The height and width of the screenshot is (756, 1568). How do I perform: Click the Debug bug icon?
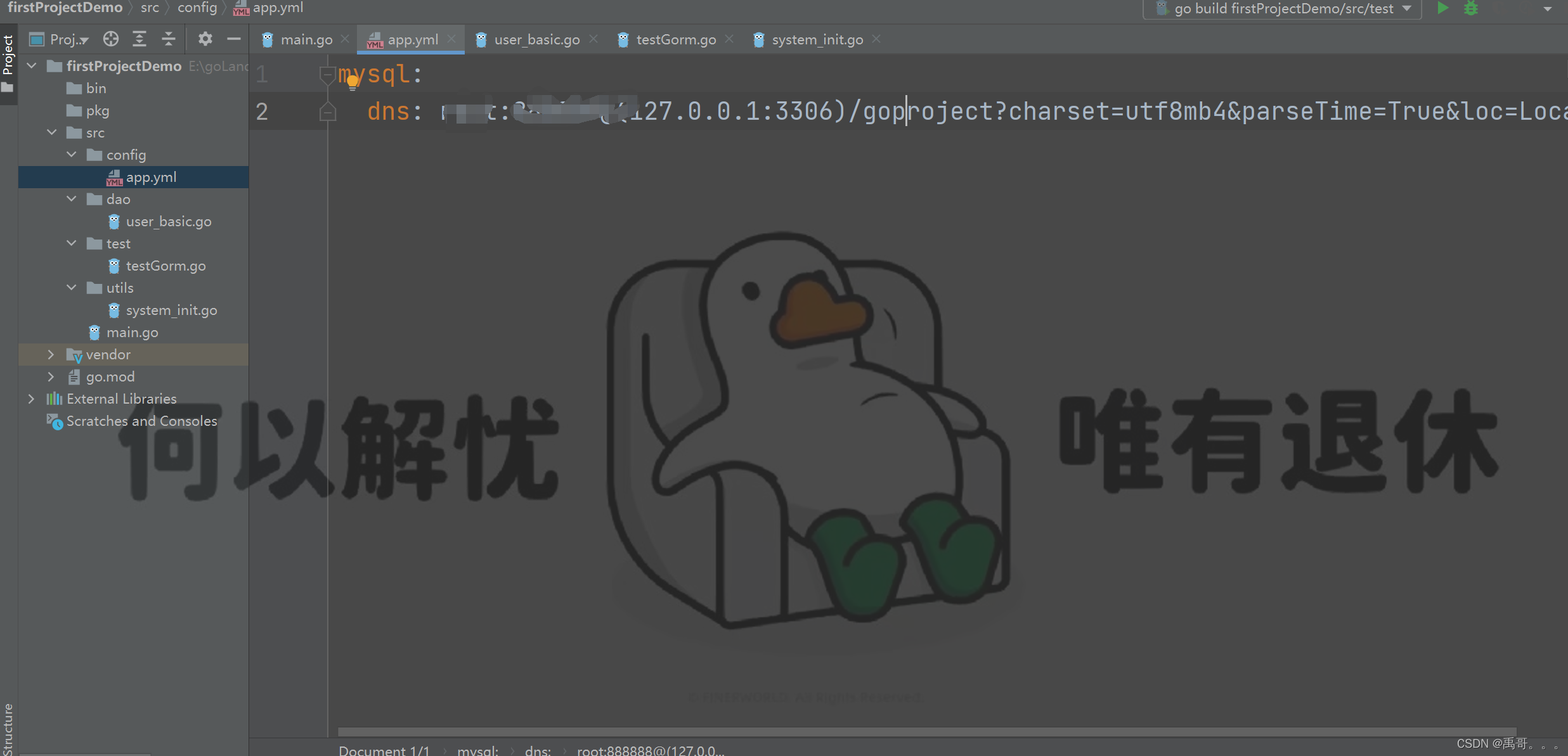point(1471,8)
